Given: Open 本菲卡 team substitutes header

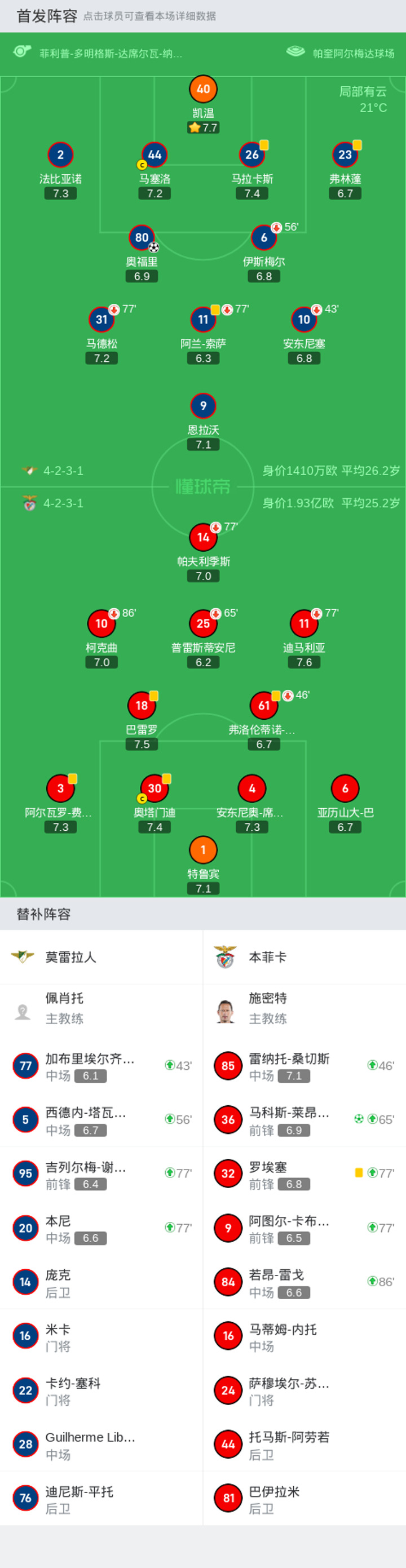Looking at the screenshot, I should (x=304, y=957).
